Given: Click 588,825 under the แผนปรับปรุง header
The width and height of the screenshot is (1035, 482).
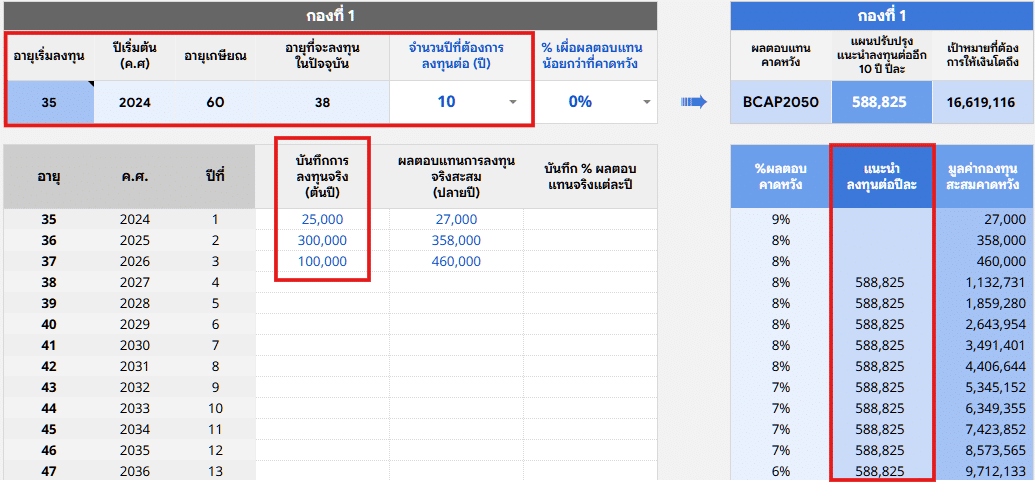Looking at the screenshot, I should [882, 102].
